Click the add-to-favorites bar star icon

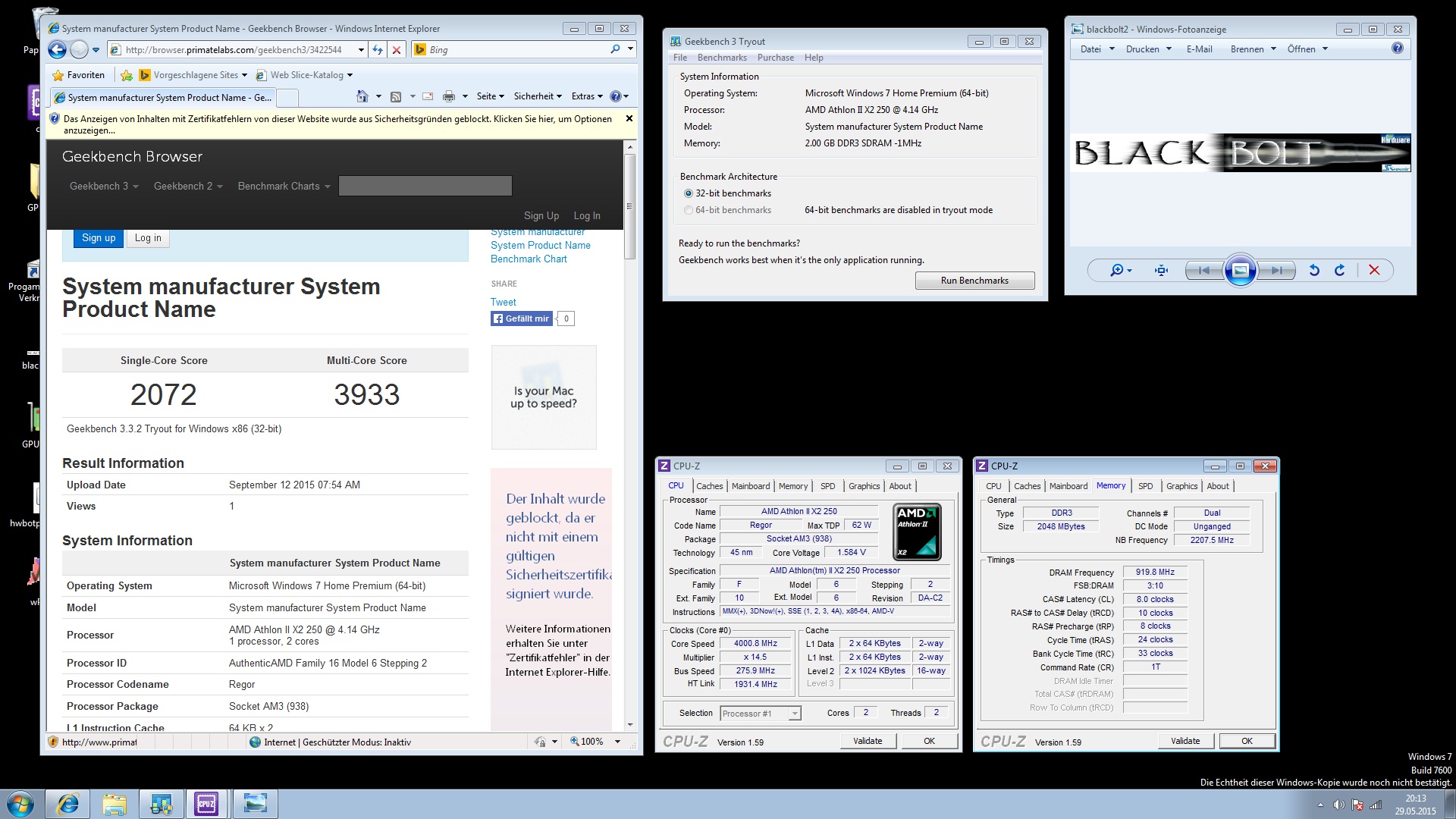(127, 75)
